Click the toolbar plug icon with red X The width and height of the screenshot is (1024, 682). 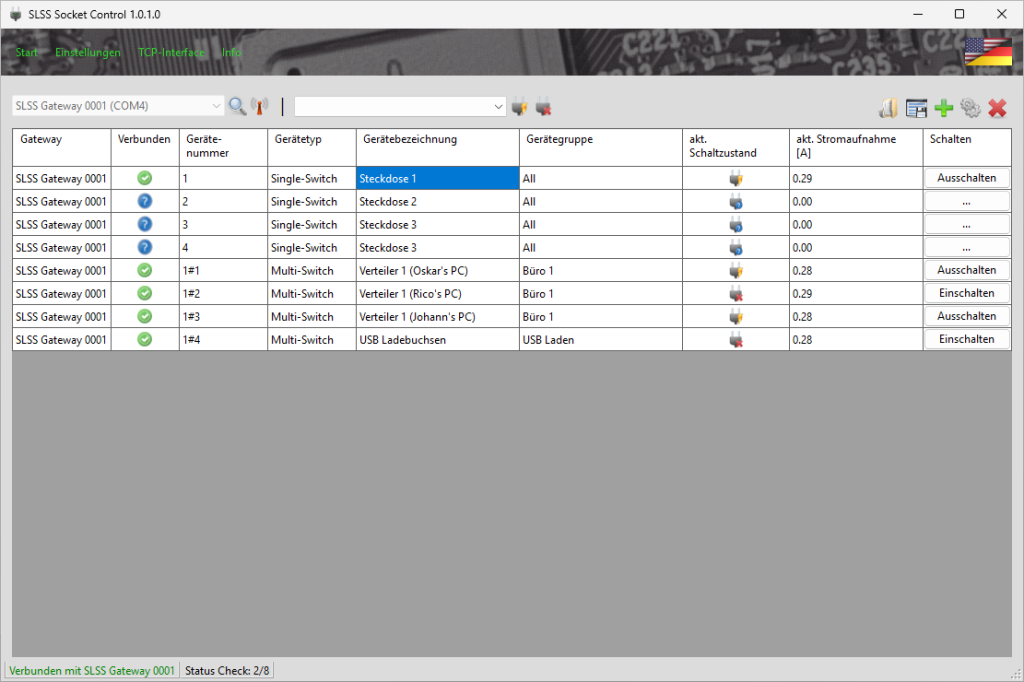point(543,106)
